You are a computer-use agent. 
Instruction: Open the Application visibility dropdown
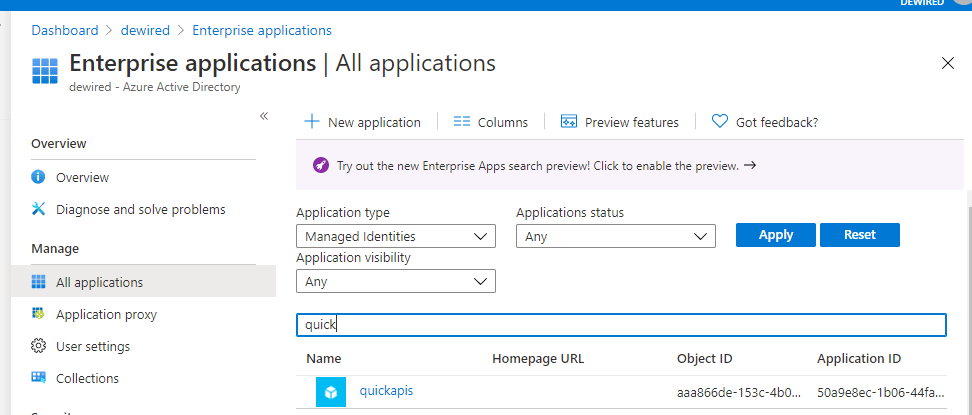click(x=396, y=282)
